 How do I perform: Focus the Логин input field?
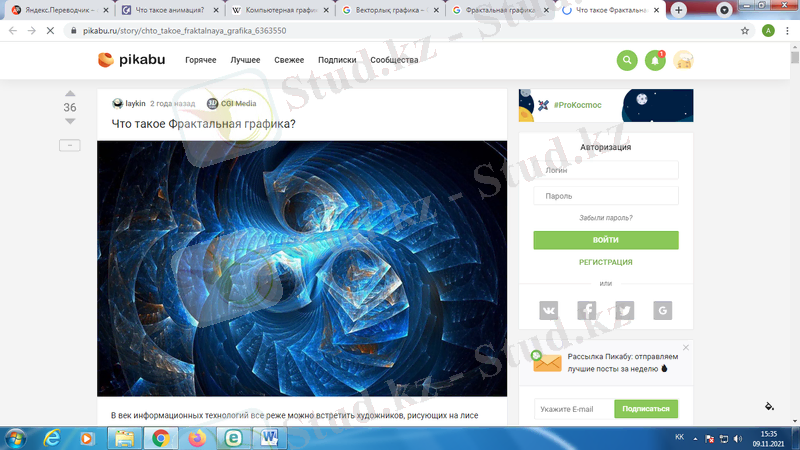[x=606, y=170]
